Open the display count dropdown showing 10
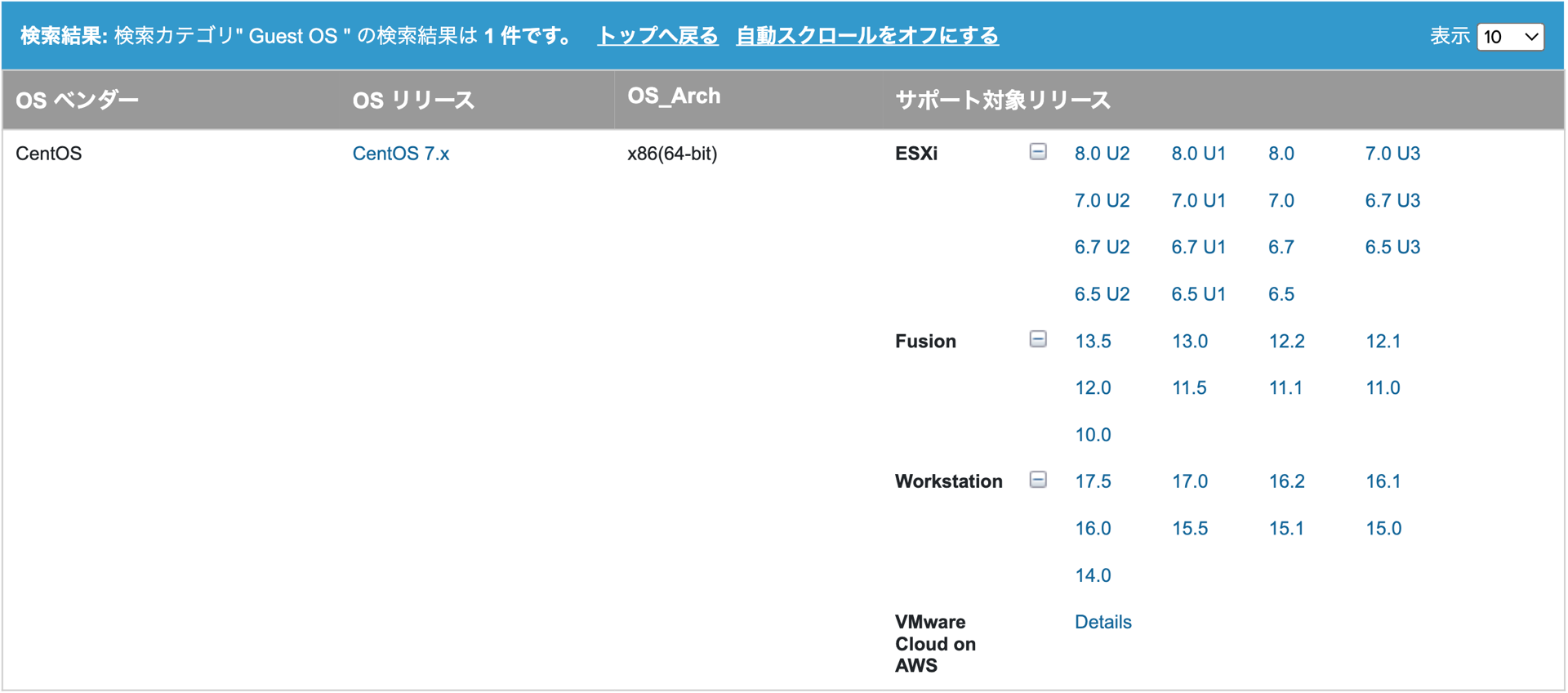Screen dimensions: 1568x693 coord(1510,37)
